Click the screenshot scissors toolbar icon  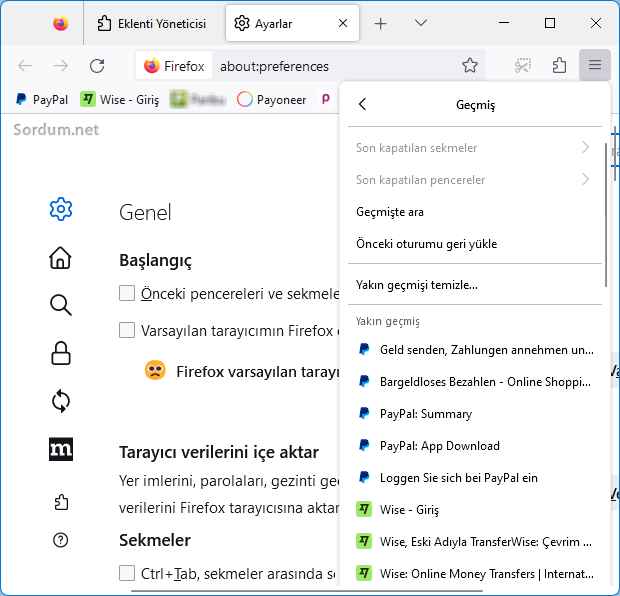click(x=523, y=66)
